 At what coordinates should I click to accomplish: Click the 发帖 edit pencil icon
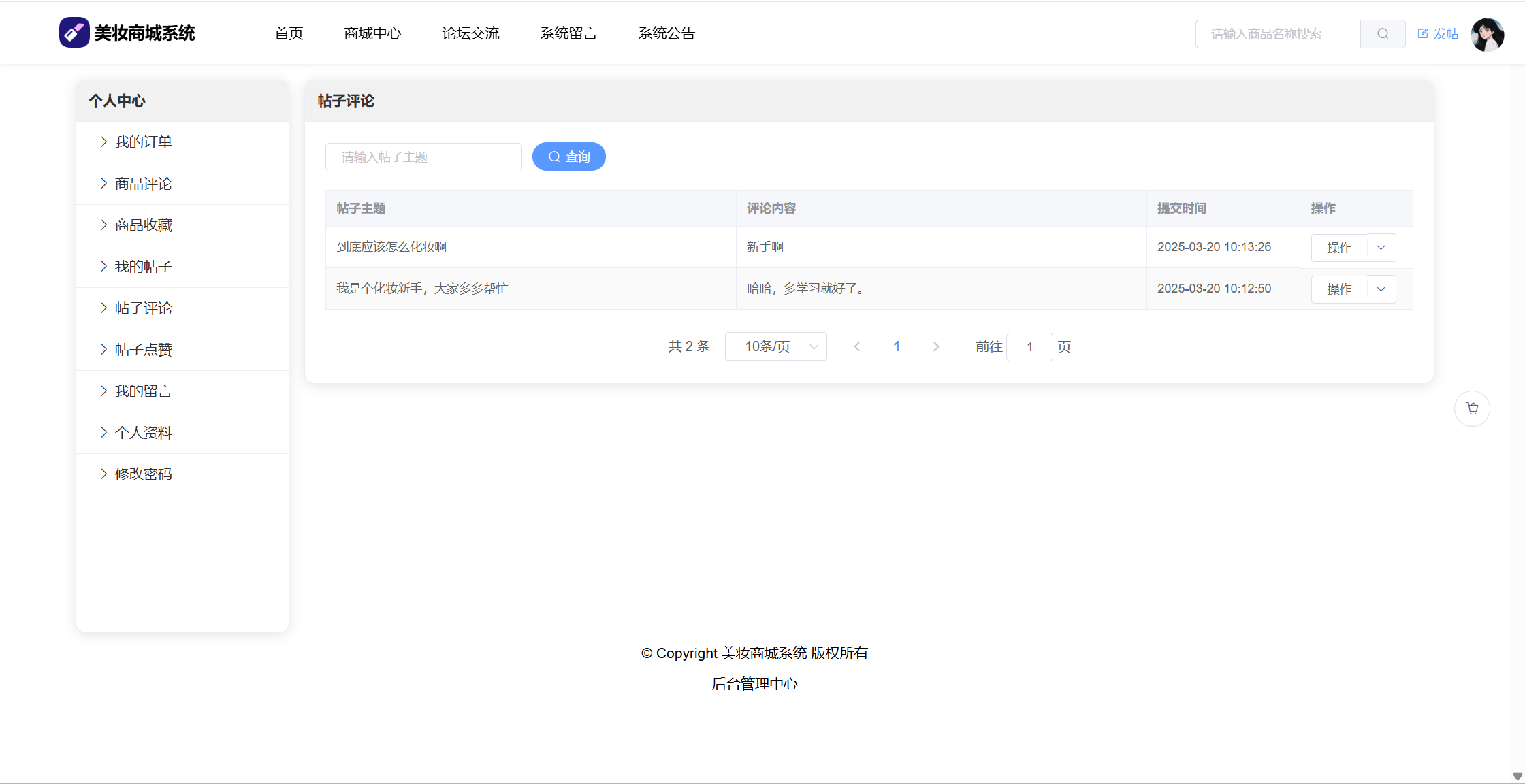click(1423, 33)
